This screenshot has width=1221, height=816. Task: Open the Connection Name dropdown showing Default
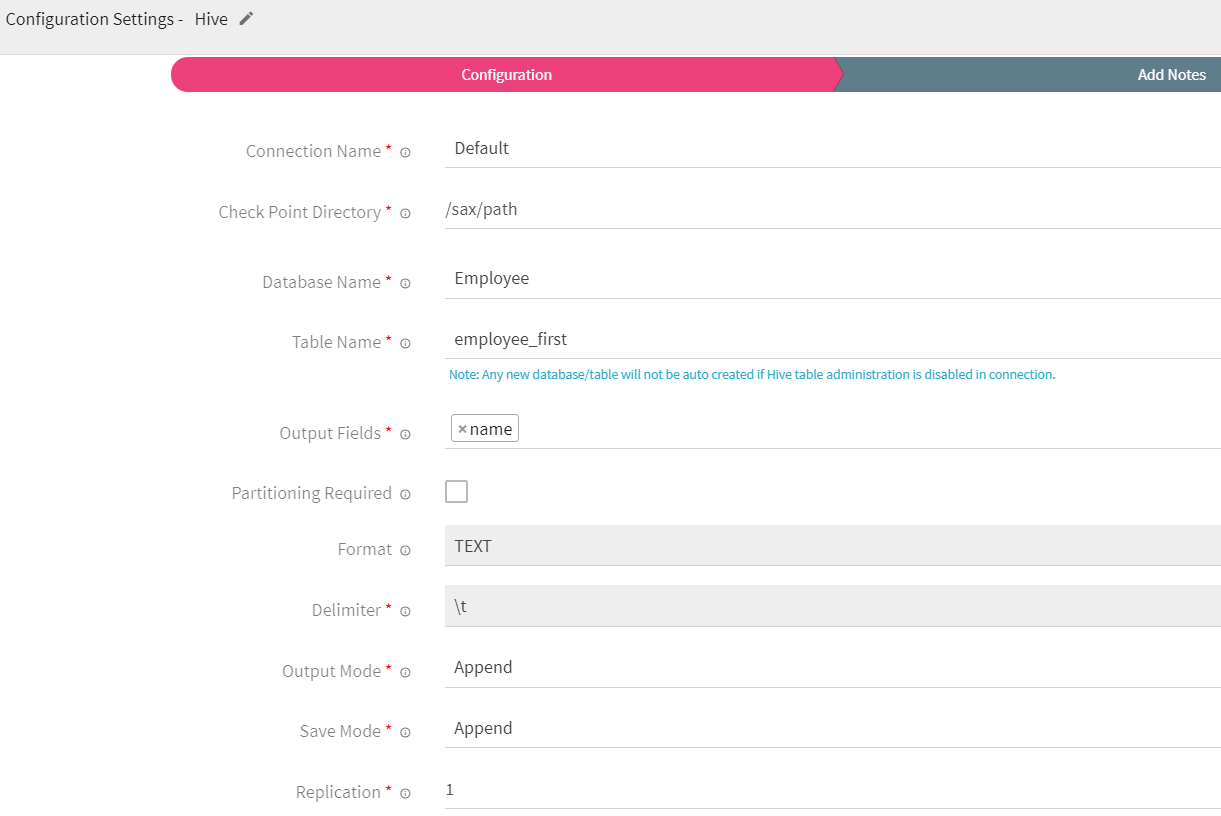click(832, 148)
